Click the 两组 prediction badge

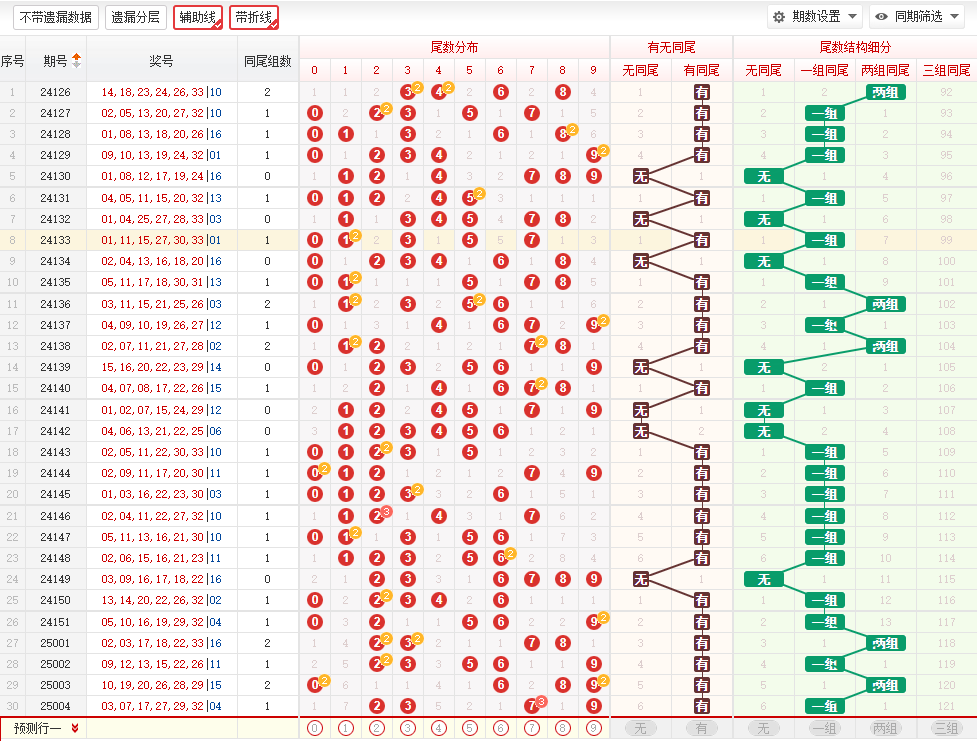885,728
